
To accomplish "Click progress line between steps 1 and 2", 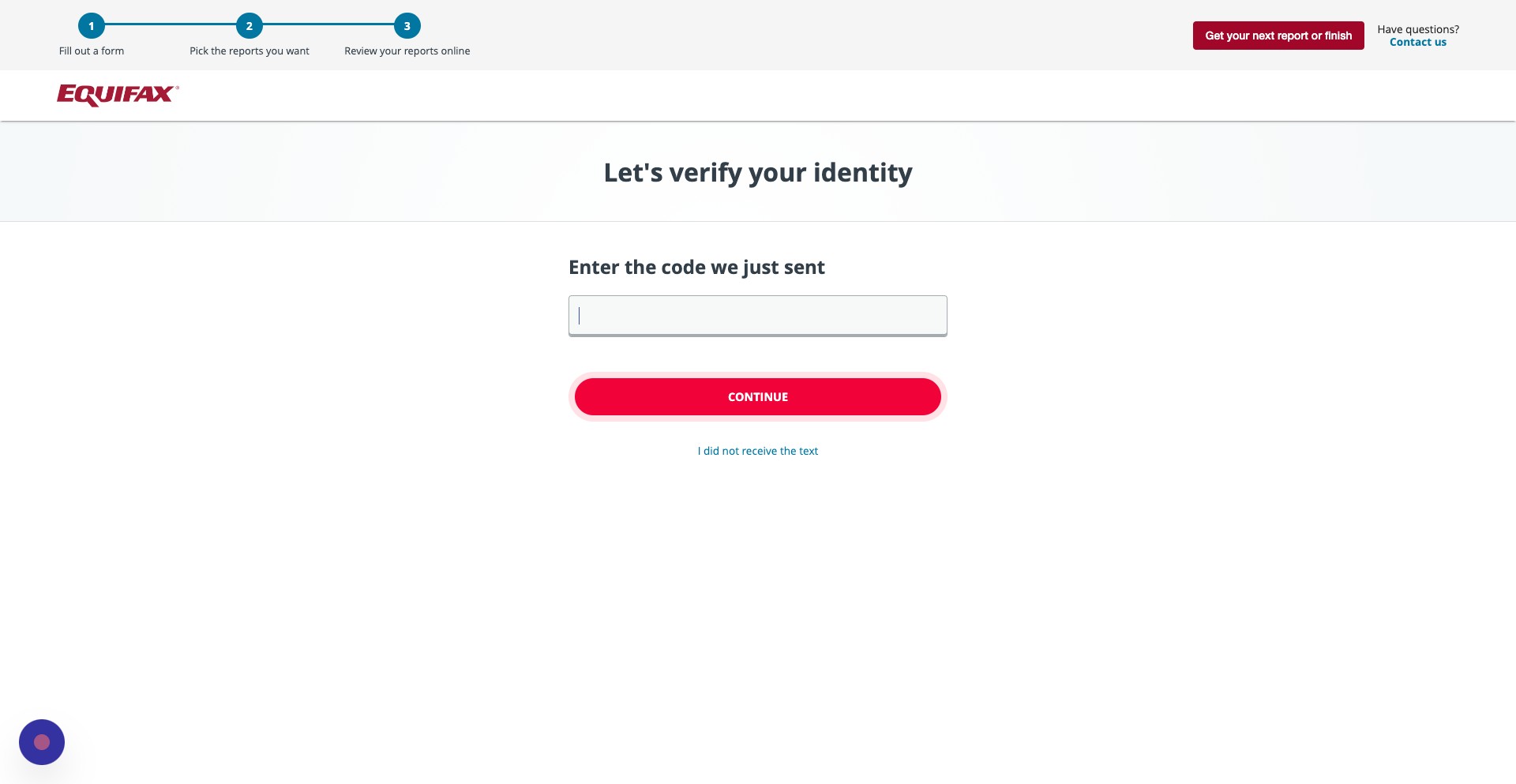I will click(171, 25).
